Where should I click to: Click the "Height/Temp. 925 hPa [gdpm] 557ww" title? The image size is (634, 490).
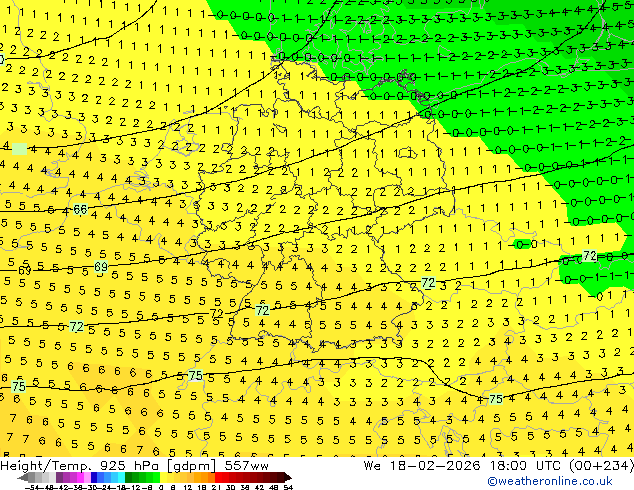click(x=134, y=466)
